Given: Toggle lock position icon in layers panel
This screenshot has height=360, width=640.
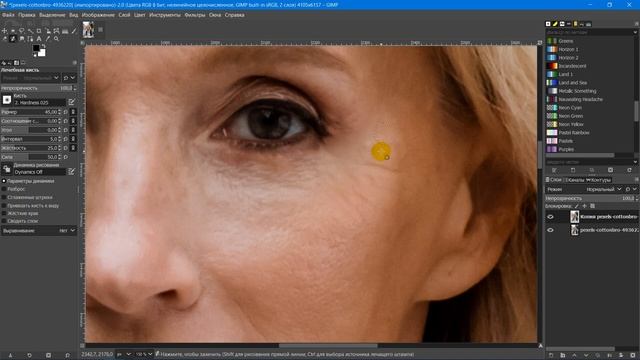Looking at the screenshot, I should pos(584,206).
